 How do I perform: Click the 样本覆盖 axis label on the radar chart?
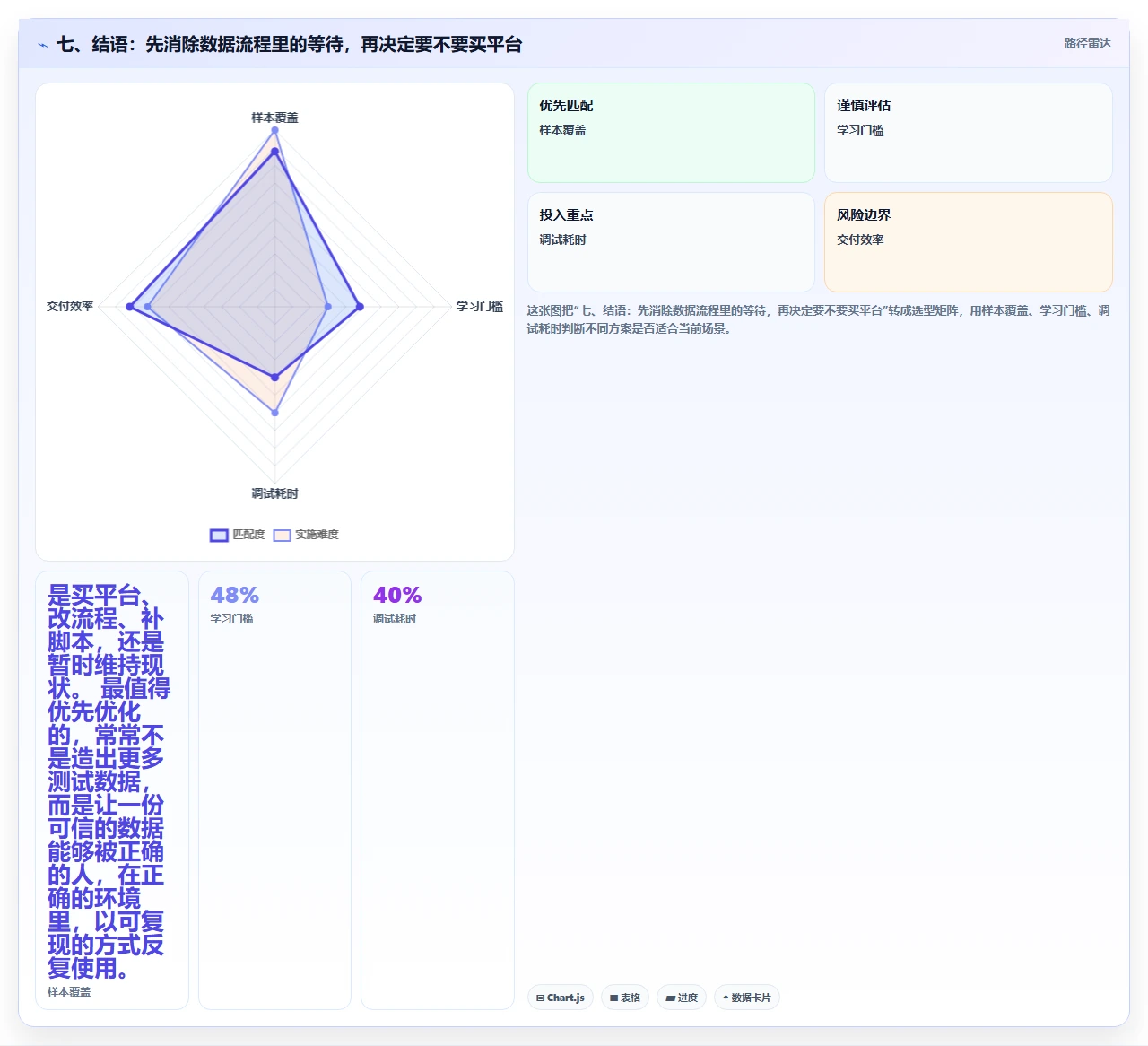pos(274,118)
